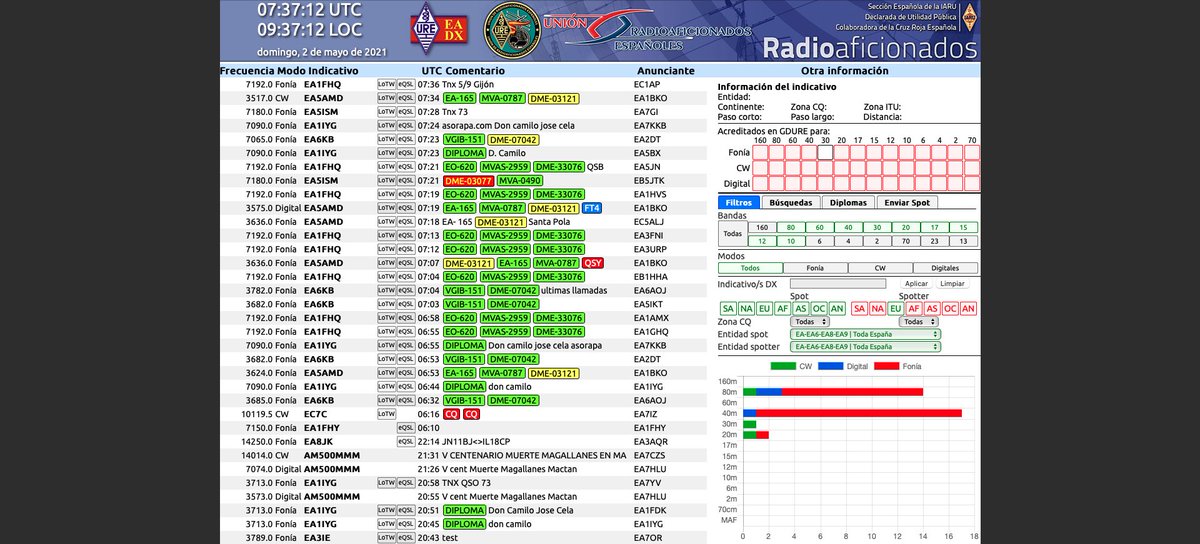1200x544 pixels.
Task: Toggle the 160 band filter
Action: click(x=764, y=228)
